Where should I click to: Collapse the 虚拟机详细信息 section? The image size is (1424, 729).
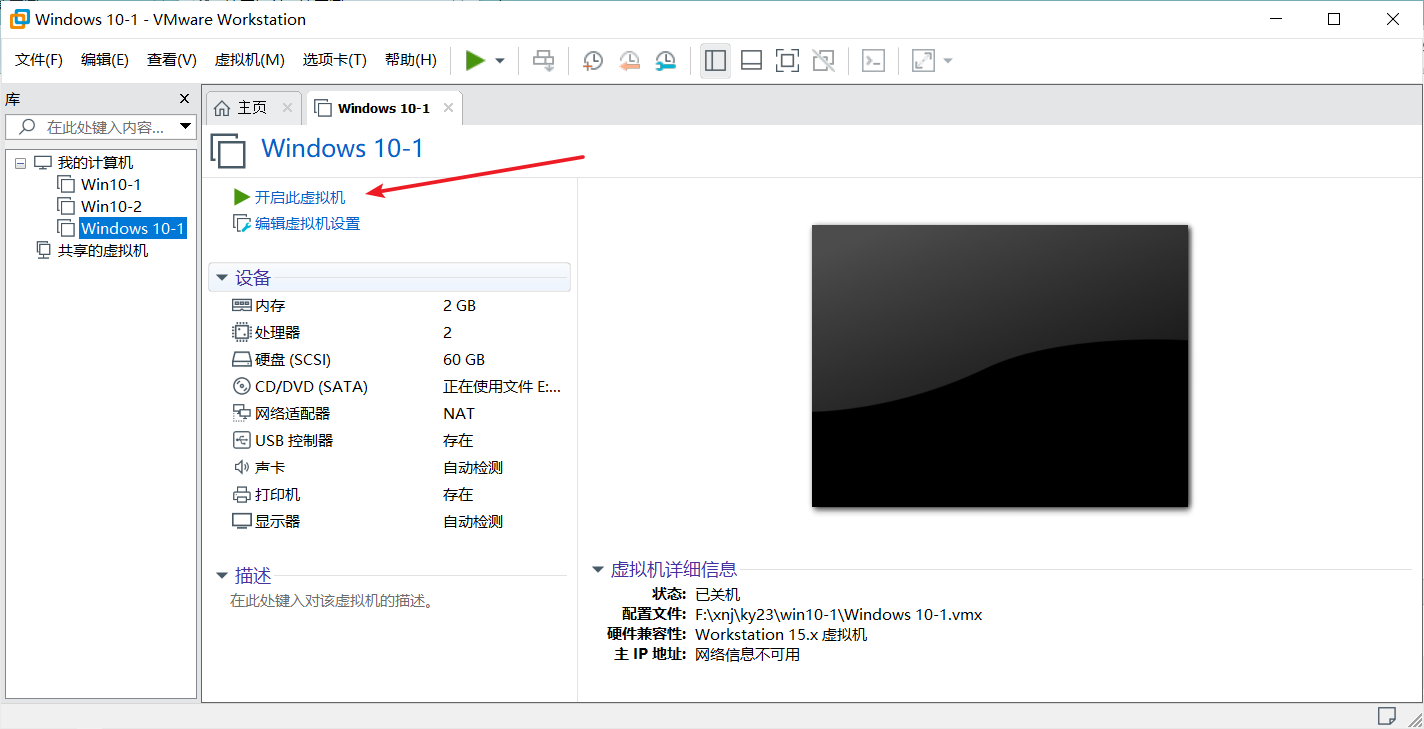598,570
